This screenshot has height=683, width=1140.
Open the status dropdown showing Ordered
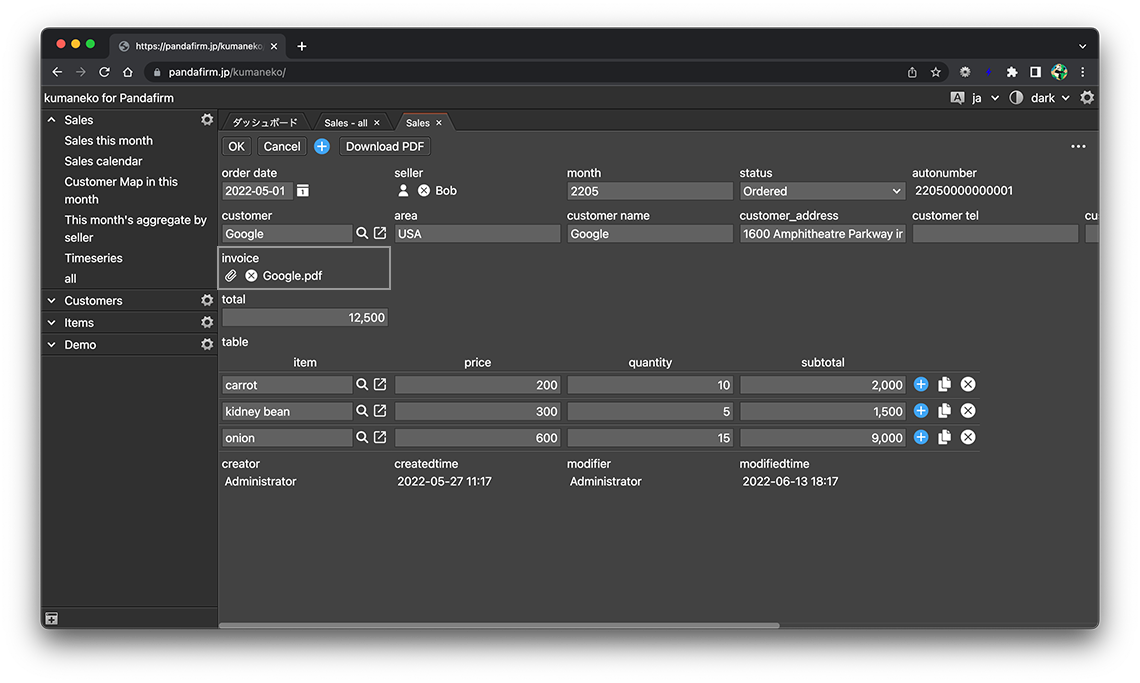822,191
